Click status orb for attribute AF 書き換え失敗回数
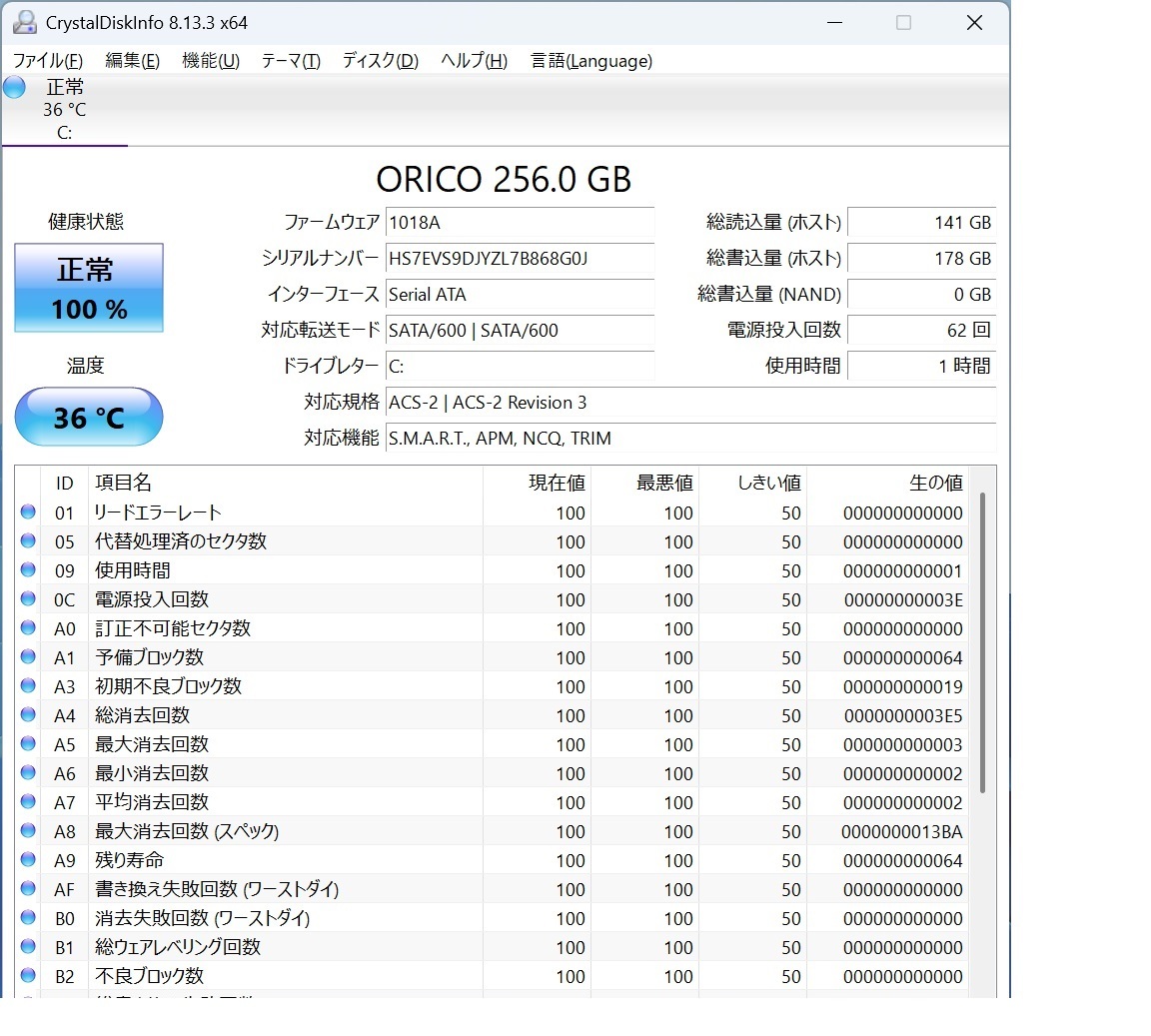The width and height of the screenshot is (1151, 1036). click(x=28, y=888)
